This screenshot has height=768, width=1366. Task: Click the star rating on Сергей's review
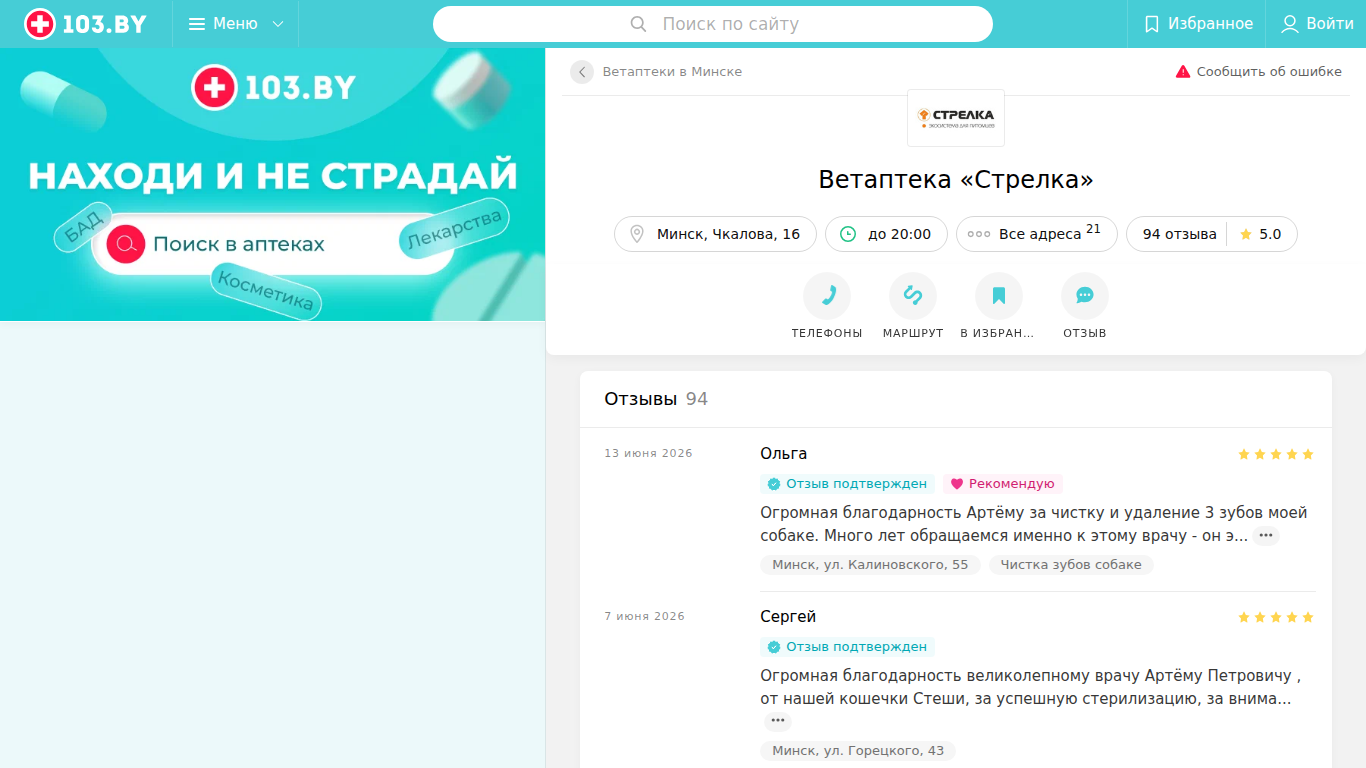(1276, 617)
